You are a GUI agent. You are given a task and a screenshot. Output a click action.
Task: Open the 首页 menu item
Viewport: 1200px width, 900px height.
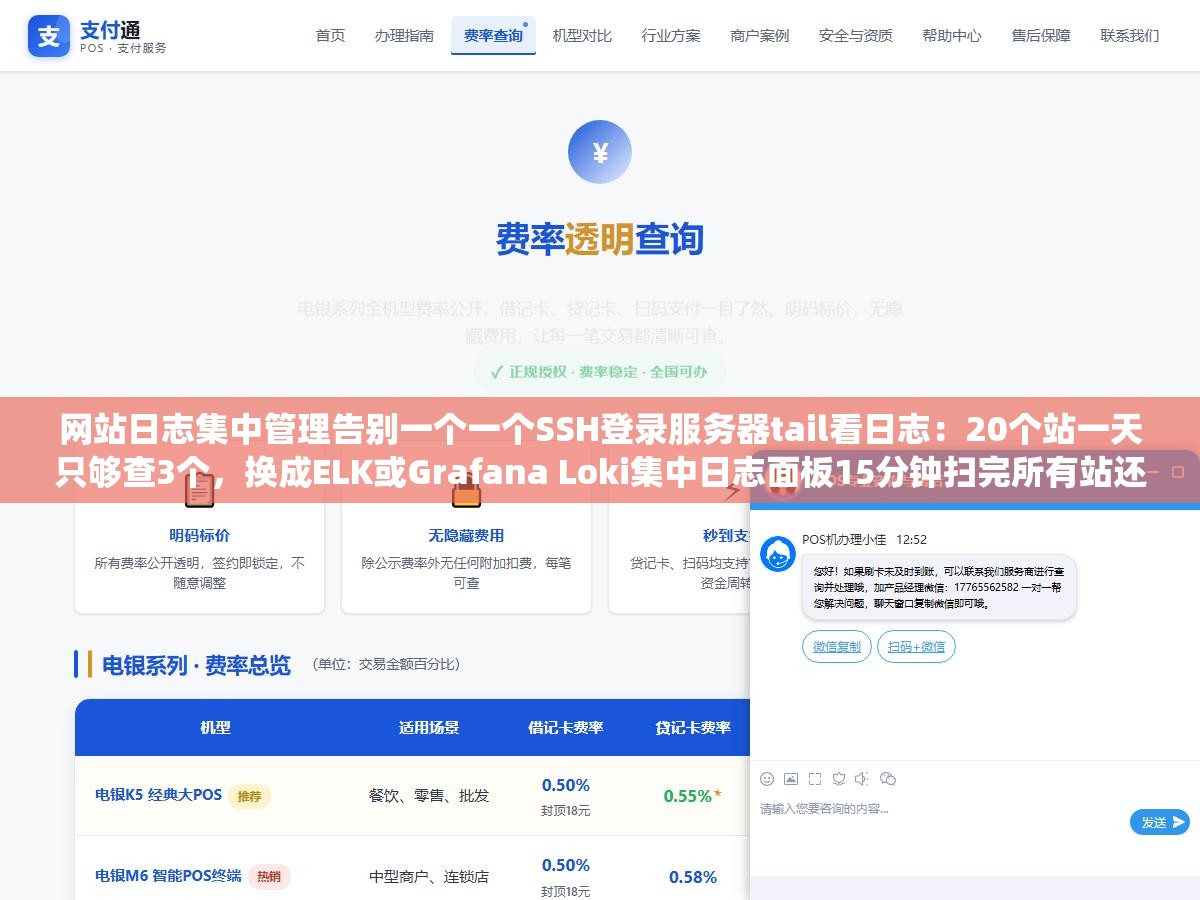coord(330,35)
